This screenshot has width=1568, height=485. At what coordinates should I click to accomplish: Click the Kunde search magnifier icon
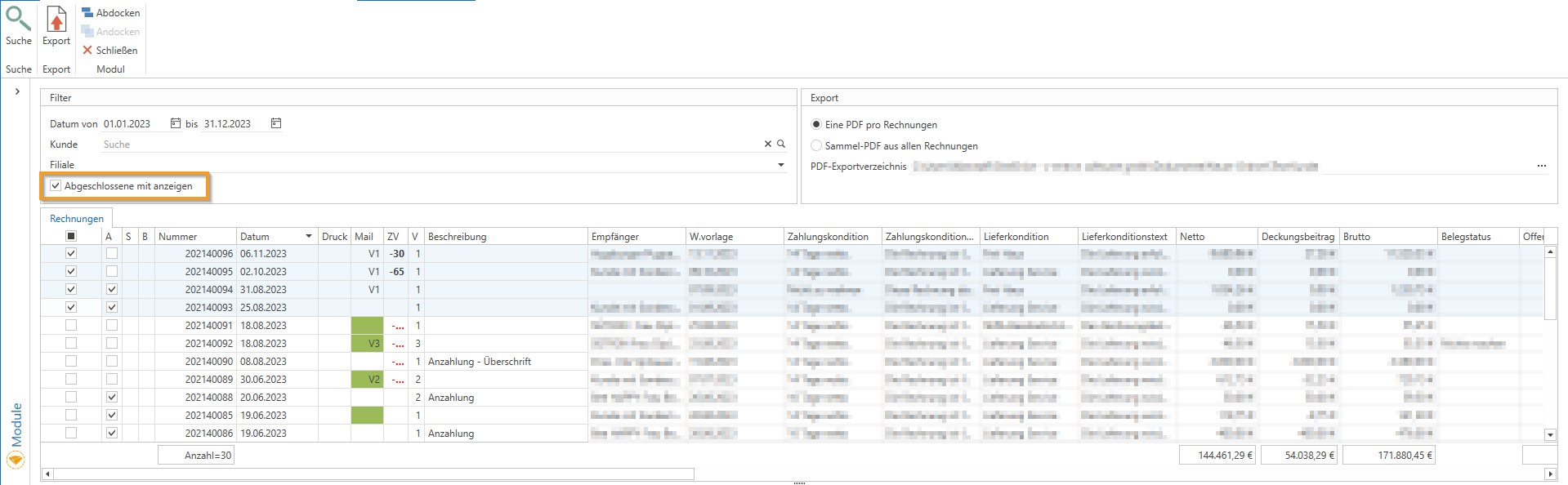[x=781, y=144]
